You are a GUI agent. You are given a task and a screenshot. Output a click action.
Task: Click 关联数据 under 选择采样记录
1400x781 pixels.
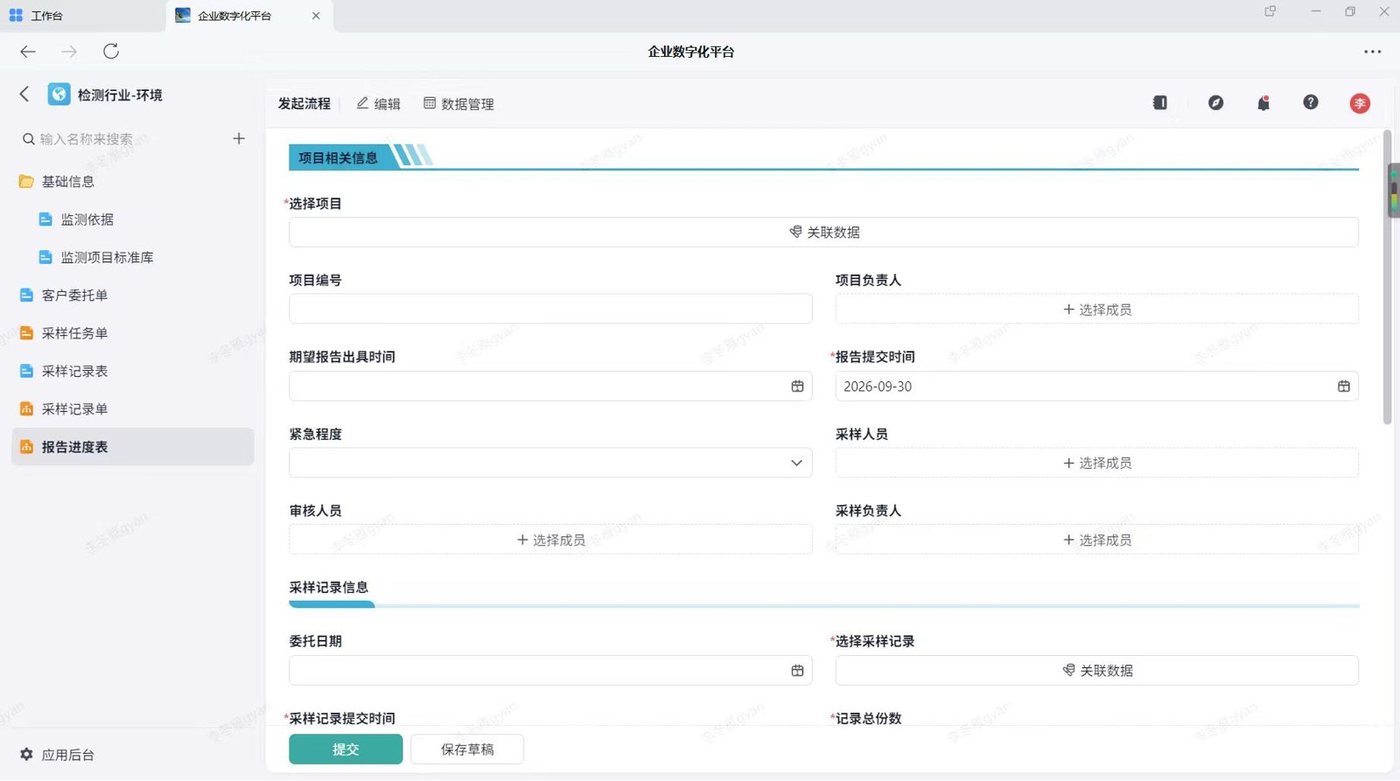(x=1097, y=670)
